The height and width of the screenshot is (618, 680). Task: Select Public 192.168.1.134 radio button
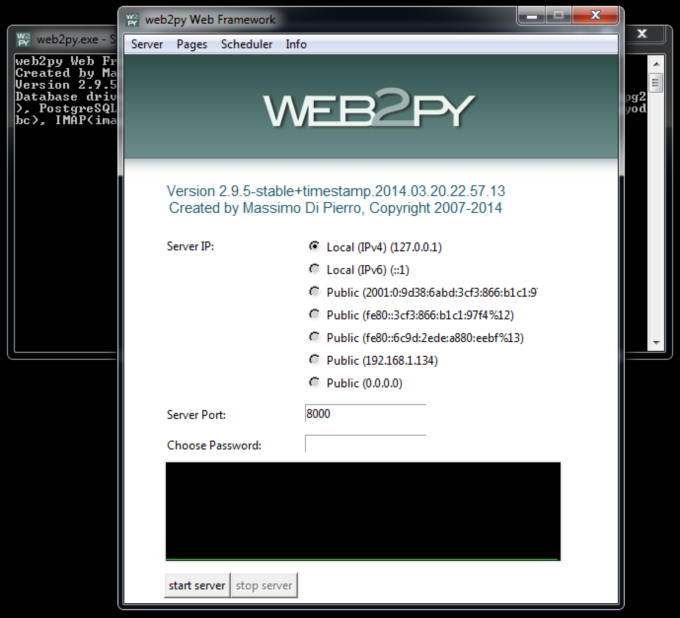tap(314, 360)
